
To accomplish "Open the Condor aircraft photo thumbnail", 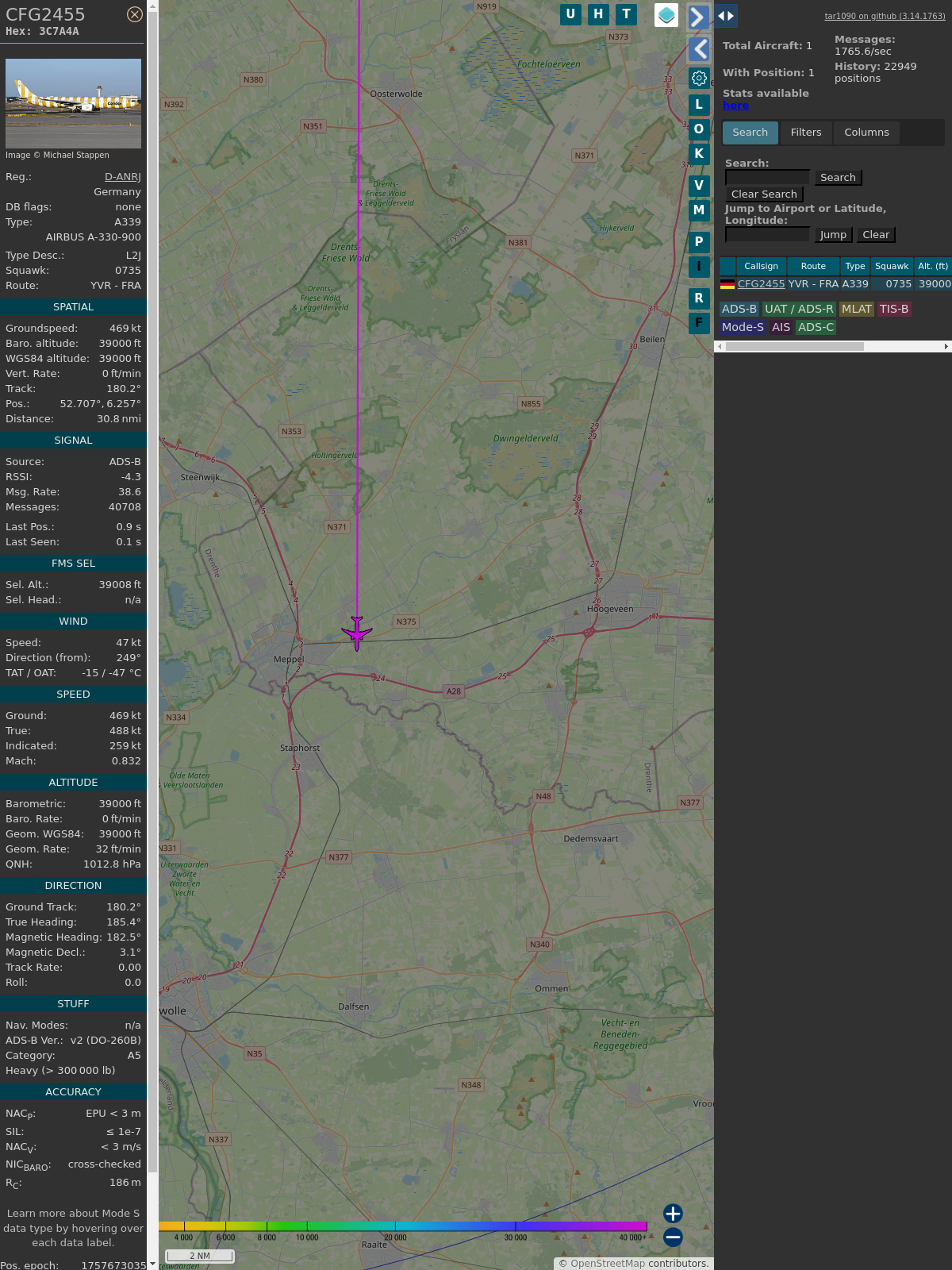I will coord(73,103).
